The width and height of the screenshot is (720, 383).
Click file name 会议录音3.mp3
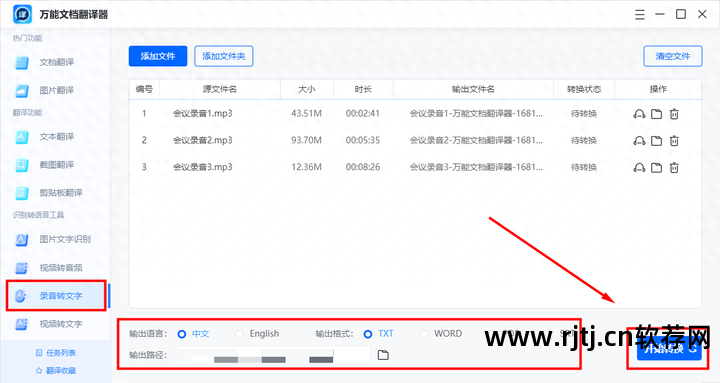click(202, 167)
